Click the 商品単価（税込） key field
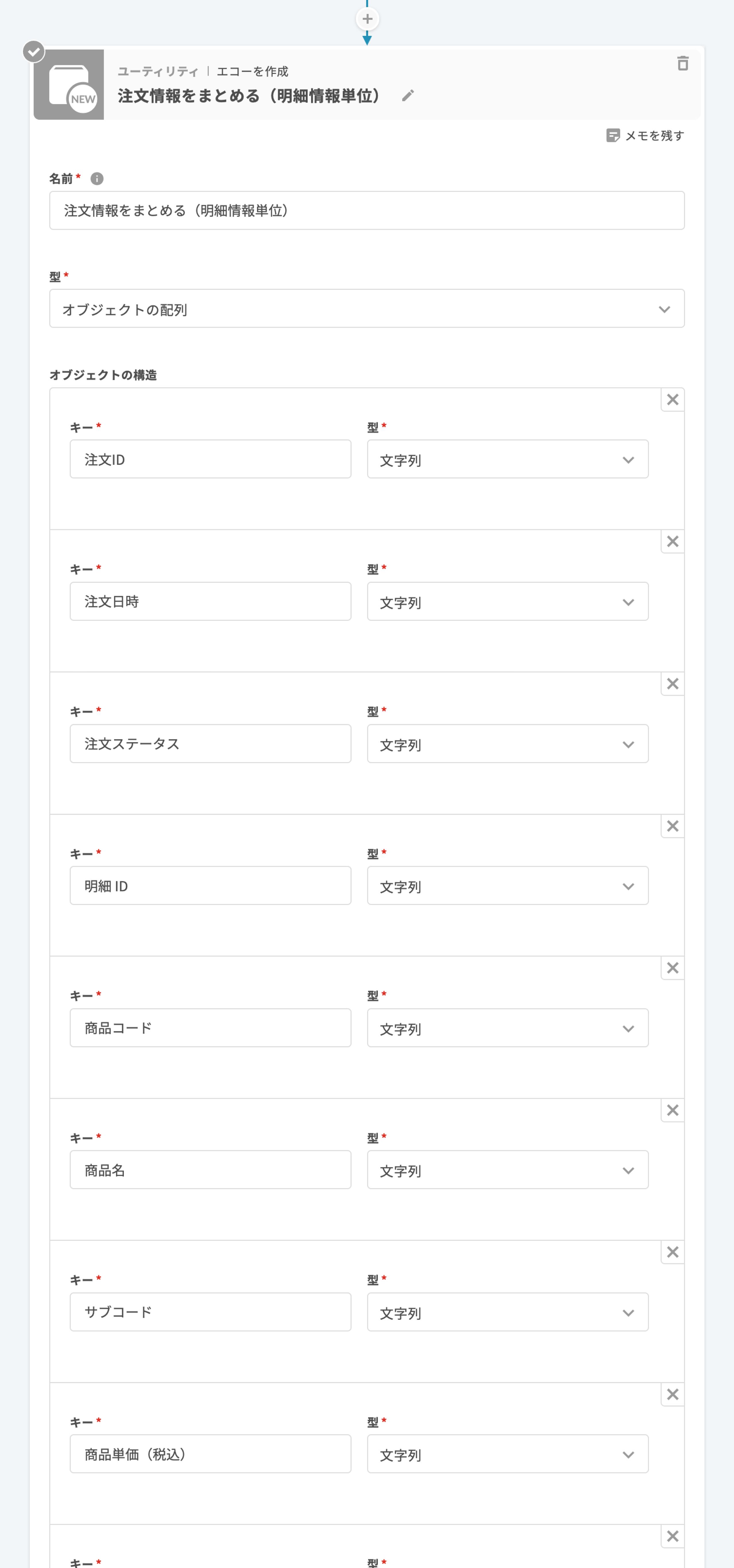734x1568 pixels. tap(210, 1454)
